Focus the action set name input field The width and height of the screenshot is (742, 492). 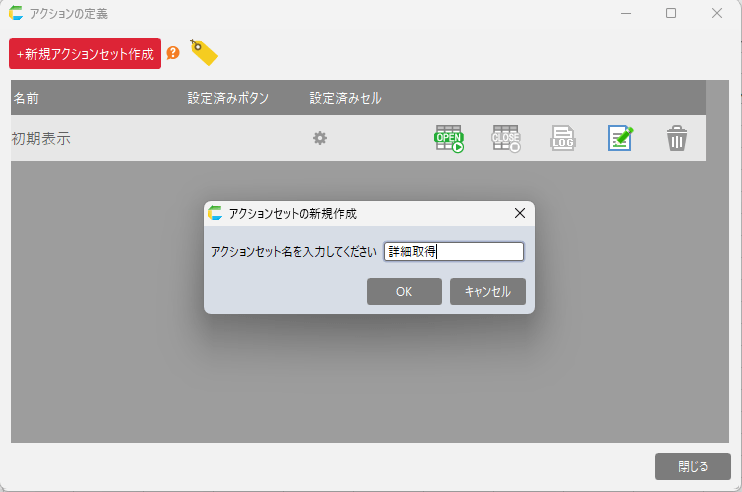click(x=454, y=251)
